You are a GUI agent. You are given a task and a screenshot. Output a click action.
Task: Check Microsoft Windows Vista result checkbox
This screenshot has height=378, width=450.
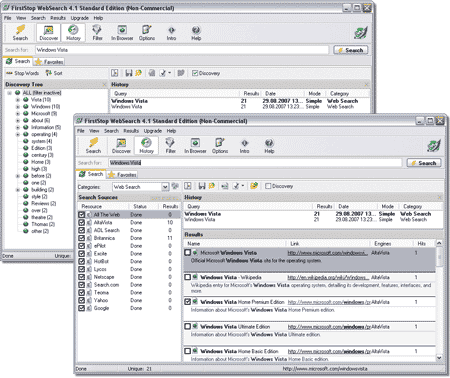pyautogui.click(x=188, y=253)
